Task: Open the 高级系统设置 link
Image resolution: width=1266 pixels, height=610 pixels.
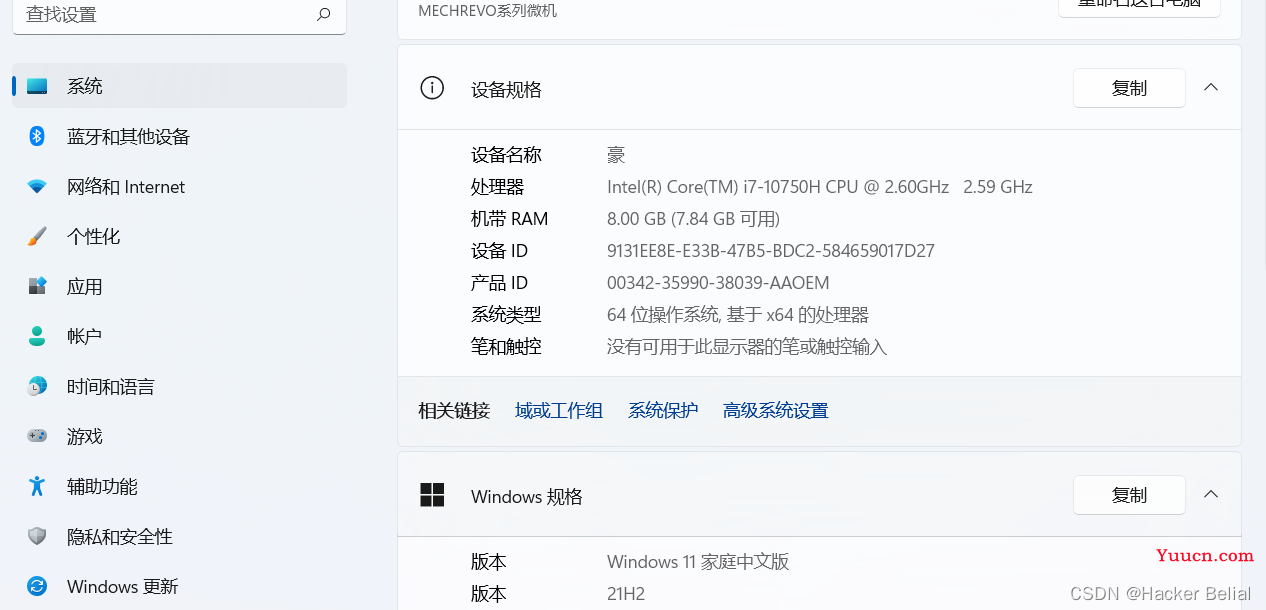Action: click(776, 411)
